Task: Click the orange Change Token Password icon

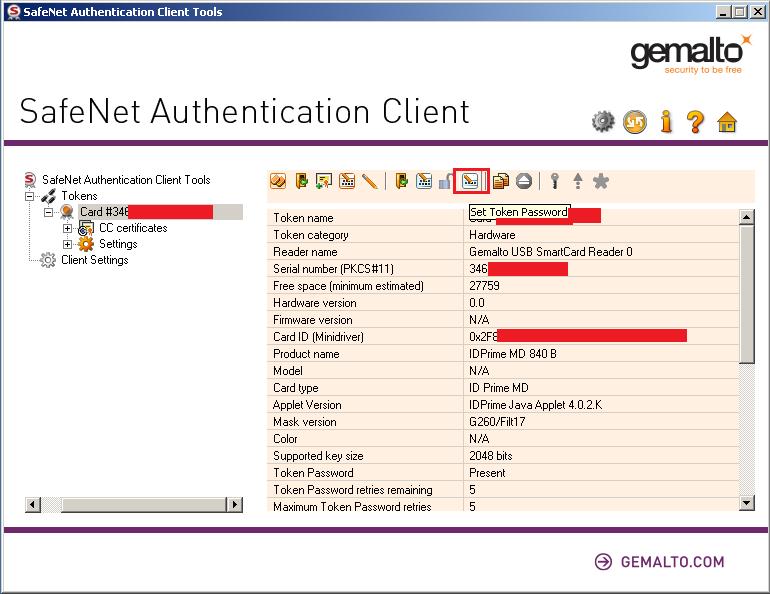Action: coord(347,181)
